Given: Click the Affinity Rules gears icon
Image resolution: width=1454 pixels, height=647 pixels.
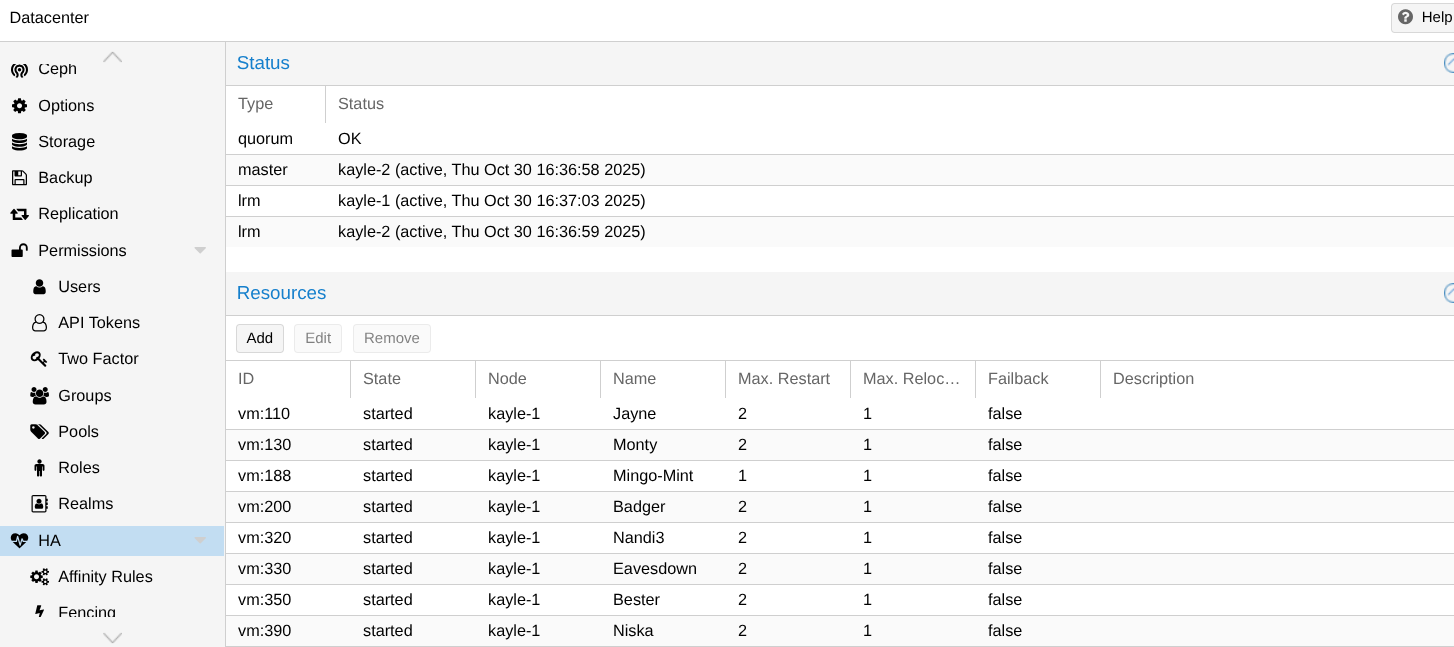Looking at the screenshot, I should [39, 577].
